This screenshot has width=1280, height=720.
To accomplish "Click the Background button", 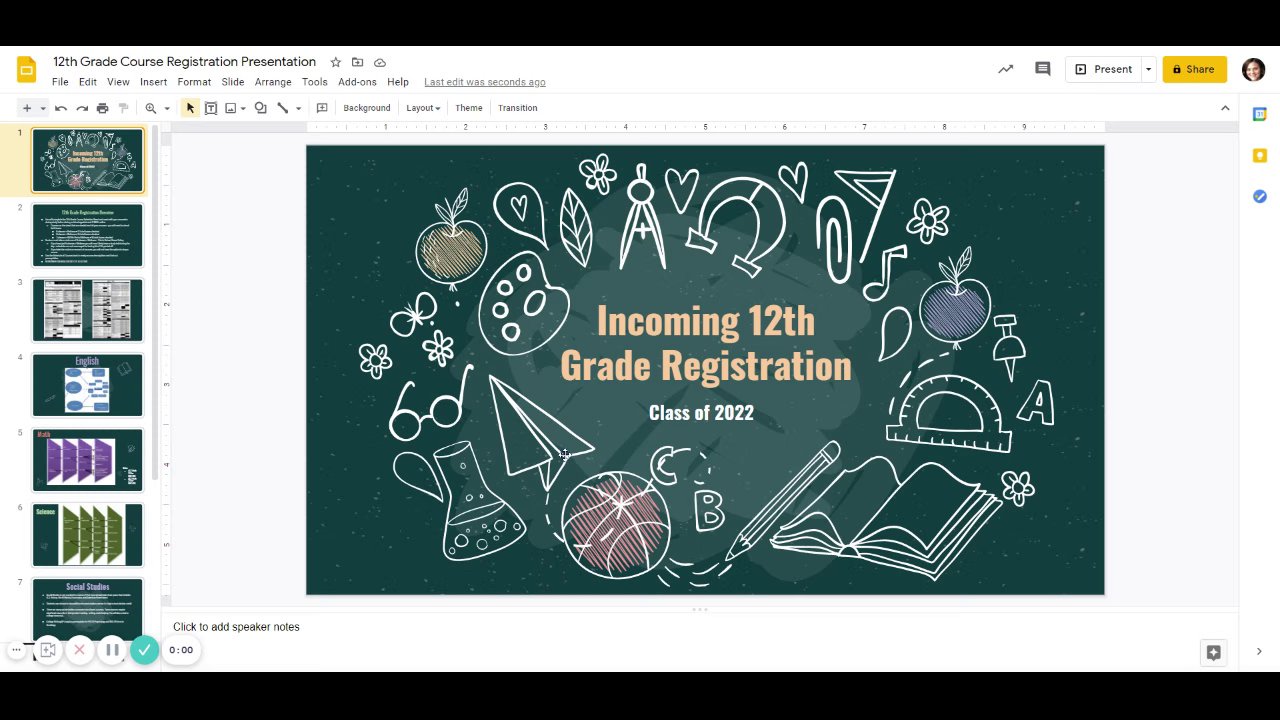I will pyautogui.click(x=367, y=108).
